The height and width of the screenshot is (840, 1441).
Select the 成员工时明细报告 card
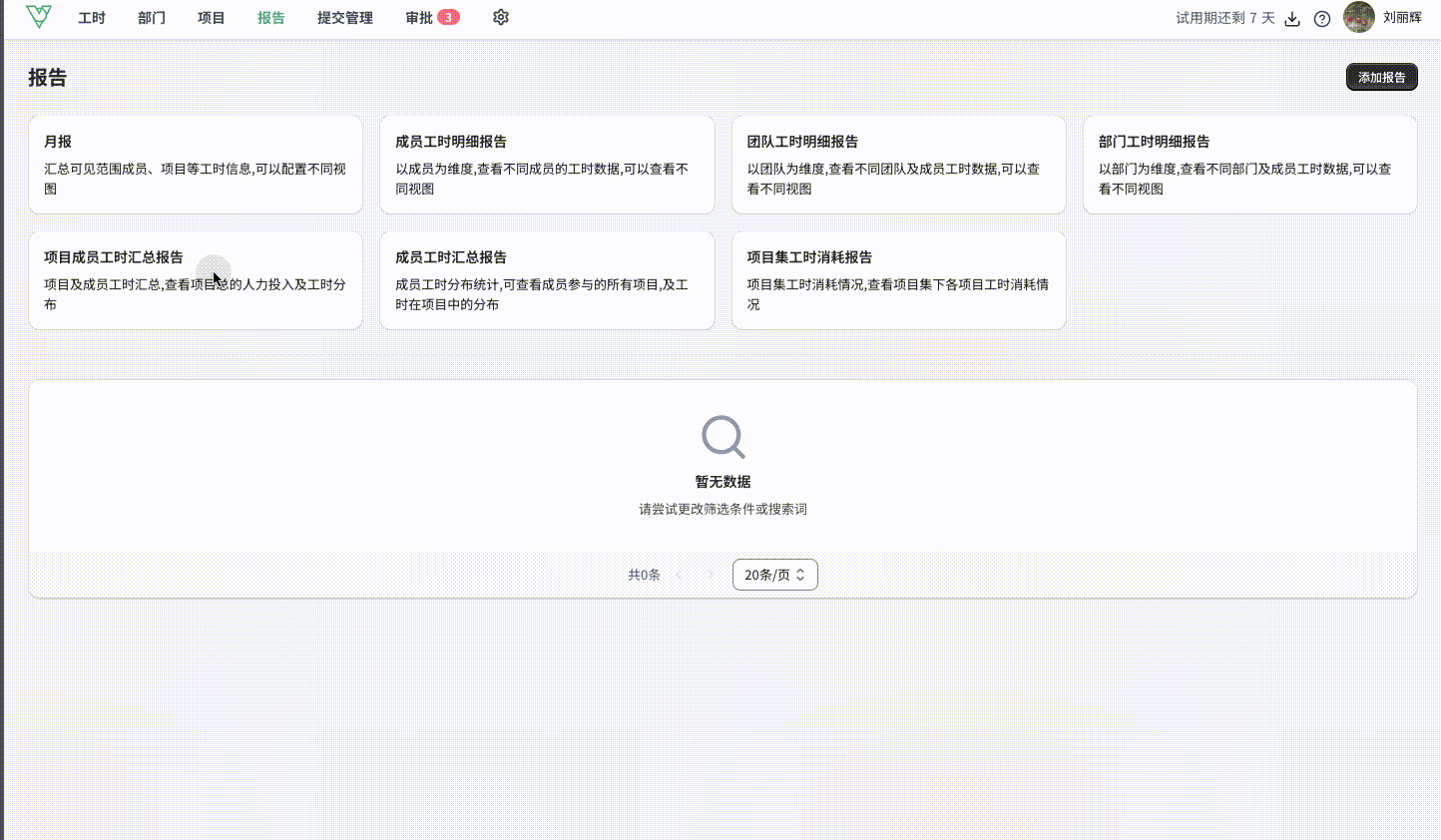click(547, 165)
